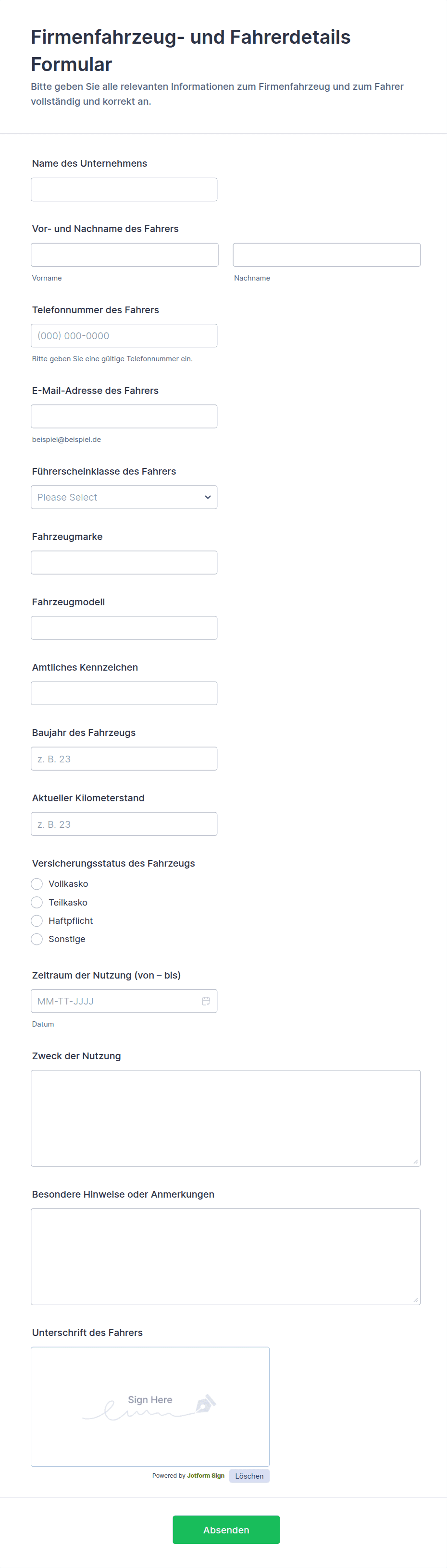This screenshot has height=1568, width=447.
Task: Click the Sign Here signature area
Action: pyautogui.click(x=150, y=1407)
